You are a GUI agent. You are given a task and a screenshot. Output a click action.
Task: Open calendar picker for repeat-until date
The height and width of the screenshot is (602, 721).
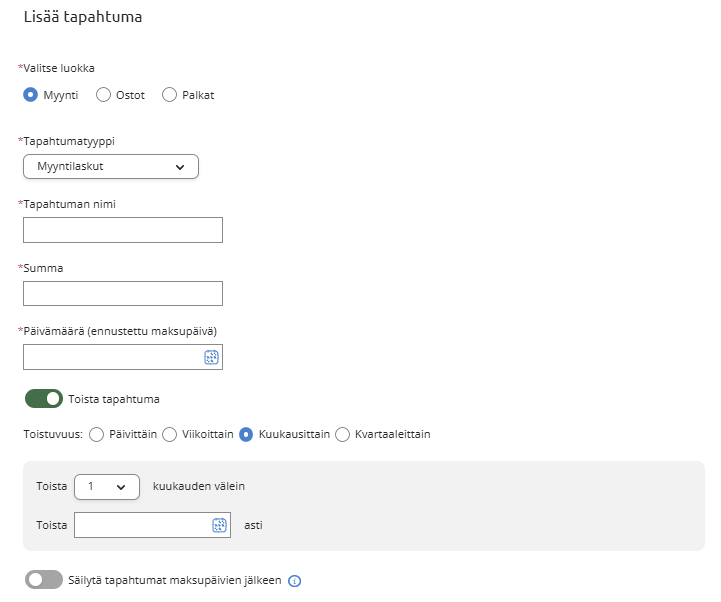pyautogui.click(x=220, y=525)
